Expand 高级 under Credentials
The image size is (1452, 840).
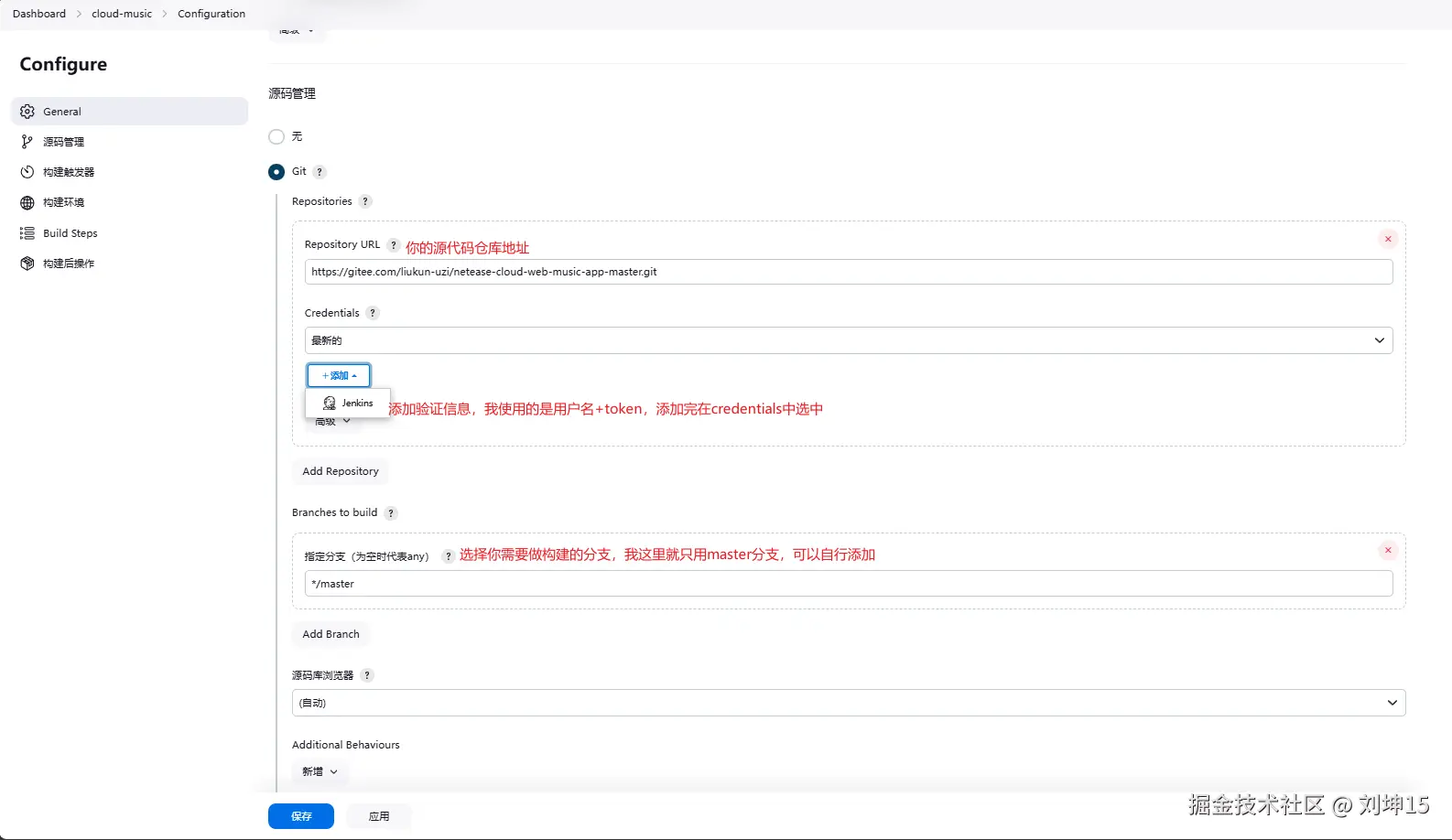click(333, 422)
